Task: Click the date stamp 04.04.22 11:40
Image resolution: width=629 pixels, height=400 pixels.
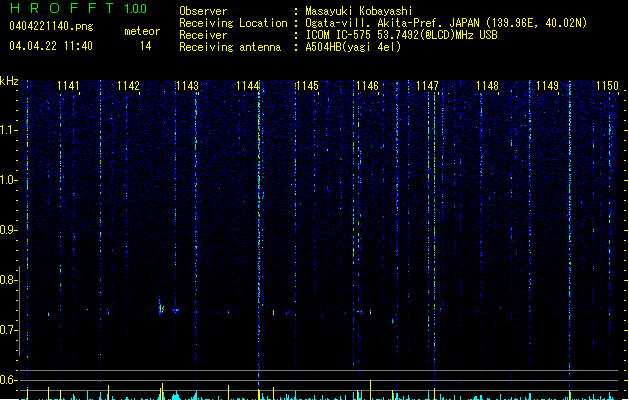Action: 51,46
